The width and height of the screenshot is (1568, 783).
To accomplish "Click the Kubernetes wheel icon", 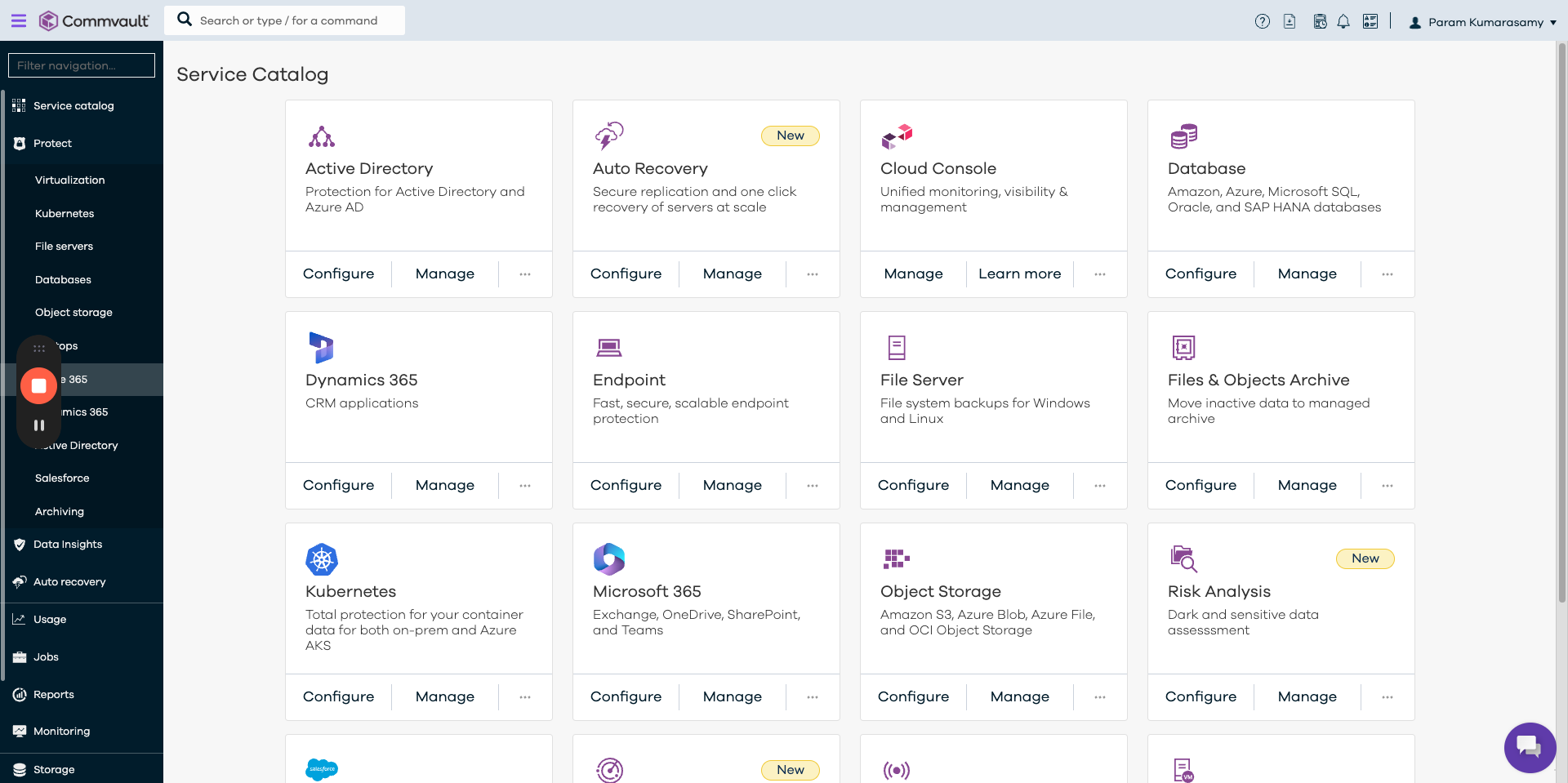I will [x=322, y=559].
